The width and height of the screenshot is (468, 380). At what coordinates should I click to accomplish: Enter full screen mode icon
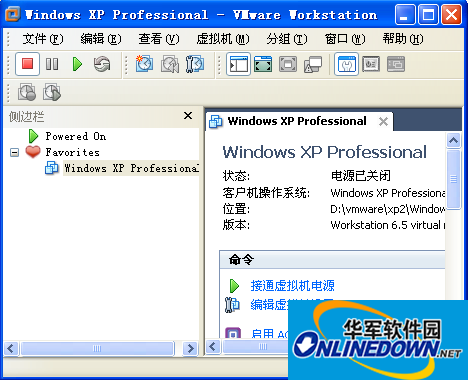[288, 64]
